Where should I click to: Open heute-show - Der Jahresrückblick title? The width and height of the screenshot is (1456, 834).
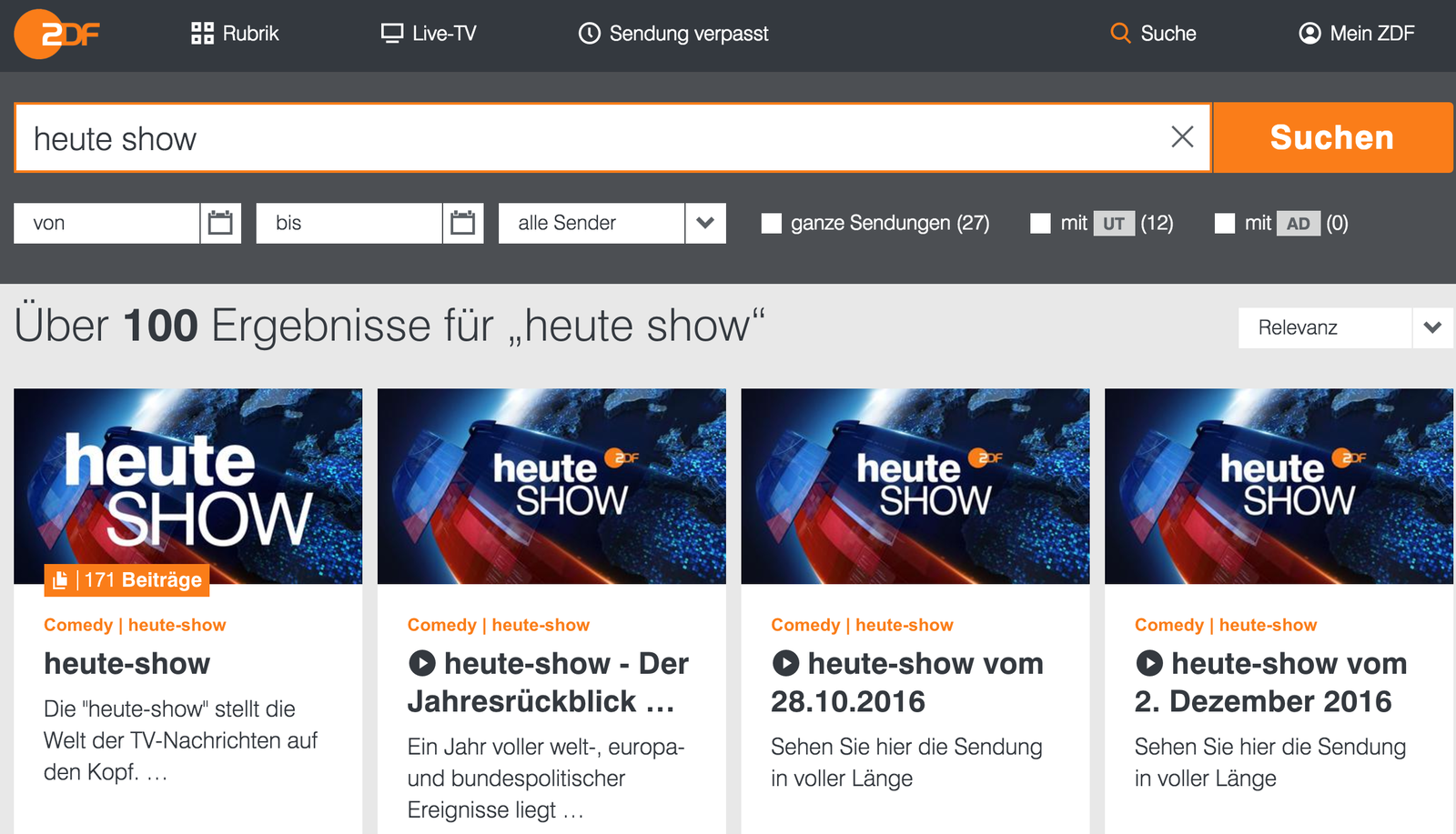coord(549,682)
